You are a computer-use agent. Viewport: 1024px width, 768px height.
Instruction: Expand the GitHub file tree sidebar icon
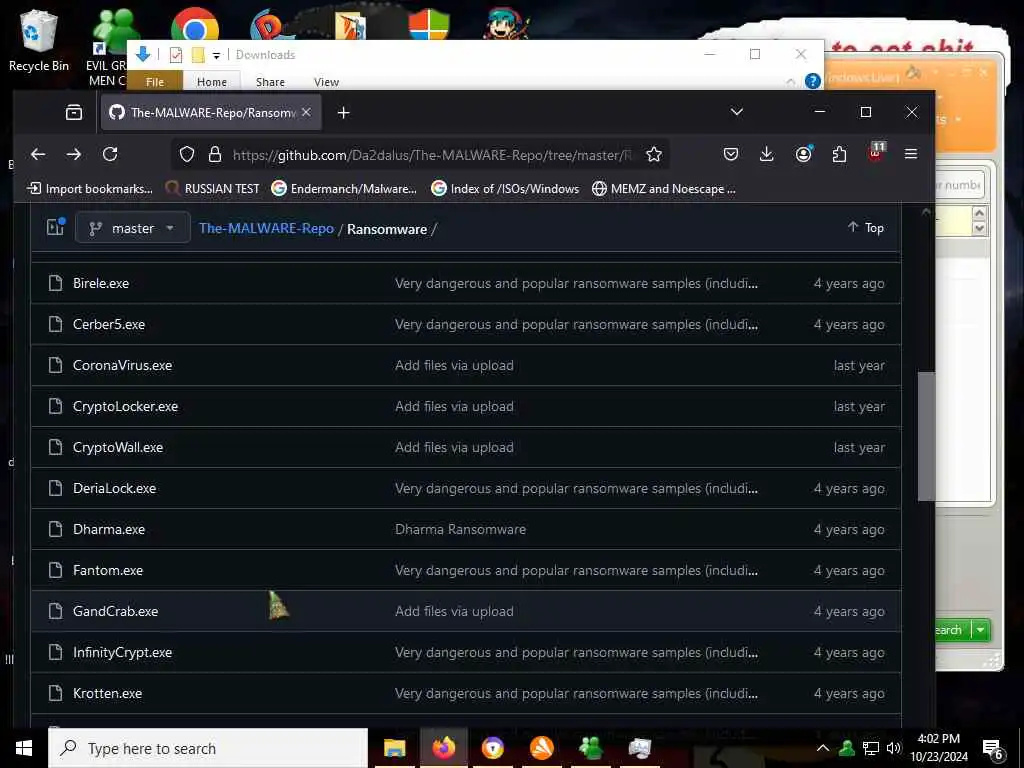click(56, 227)
